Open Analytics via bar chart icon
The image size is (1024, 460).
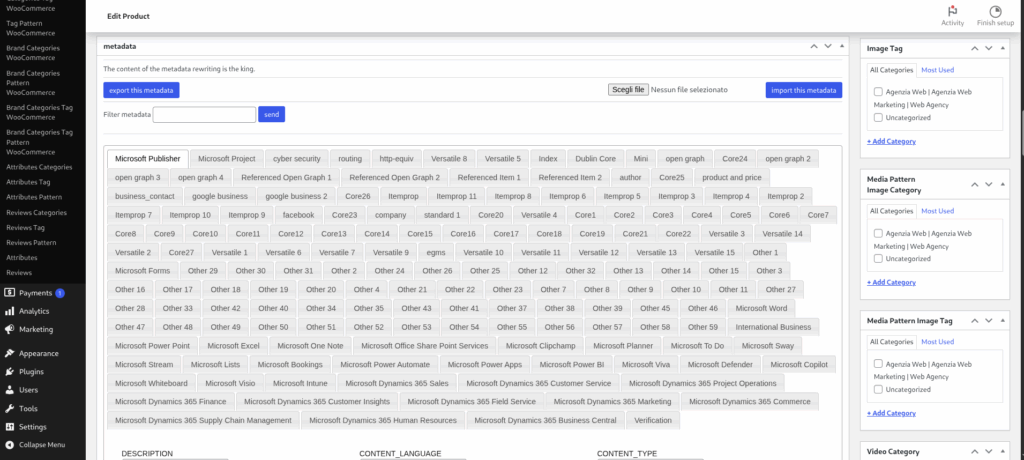pyautogui.click(x=10, y=311)
